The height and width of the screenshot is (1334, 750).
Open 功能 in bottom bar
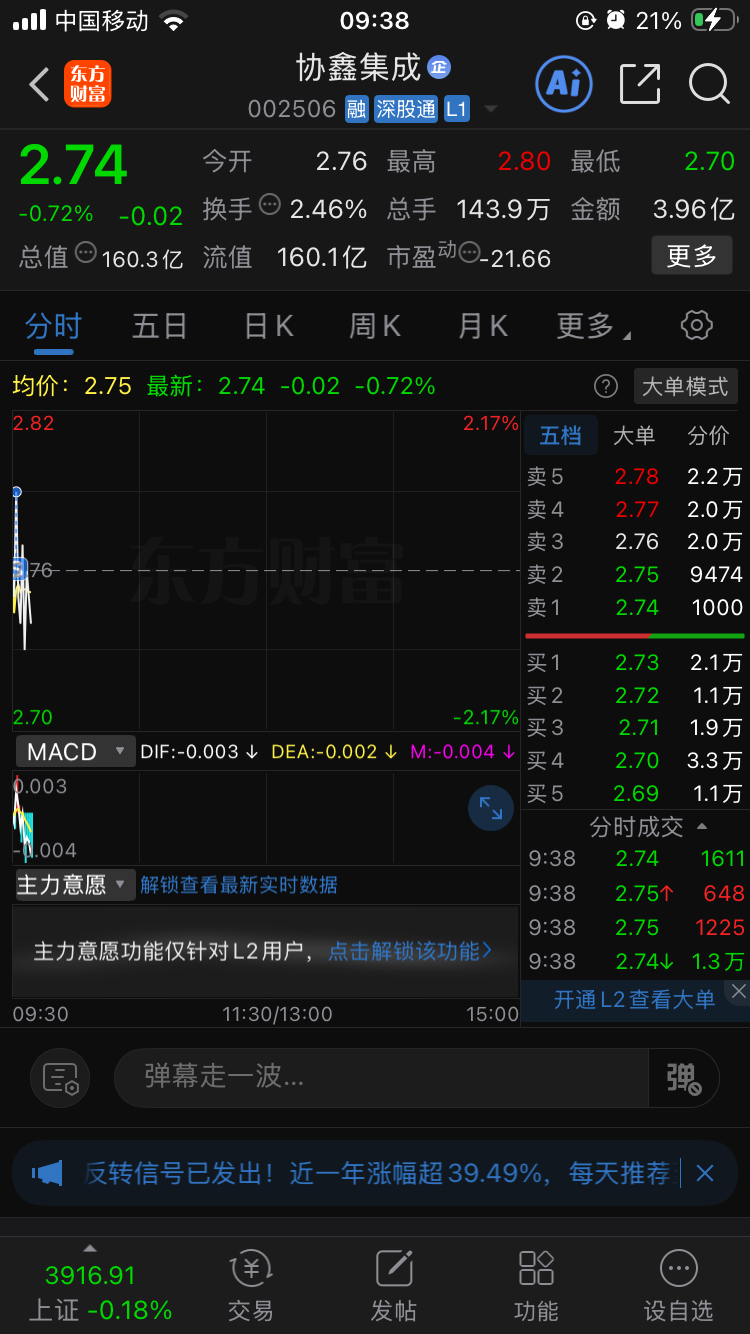click(536, 1287)
